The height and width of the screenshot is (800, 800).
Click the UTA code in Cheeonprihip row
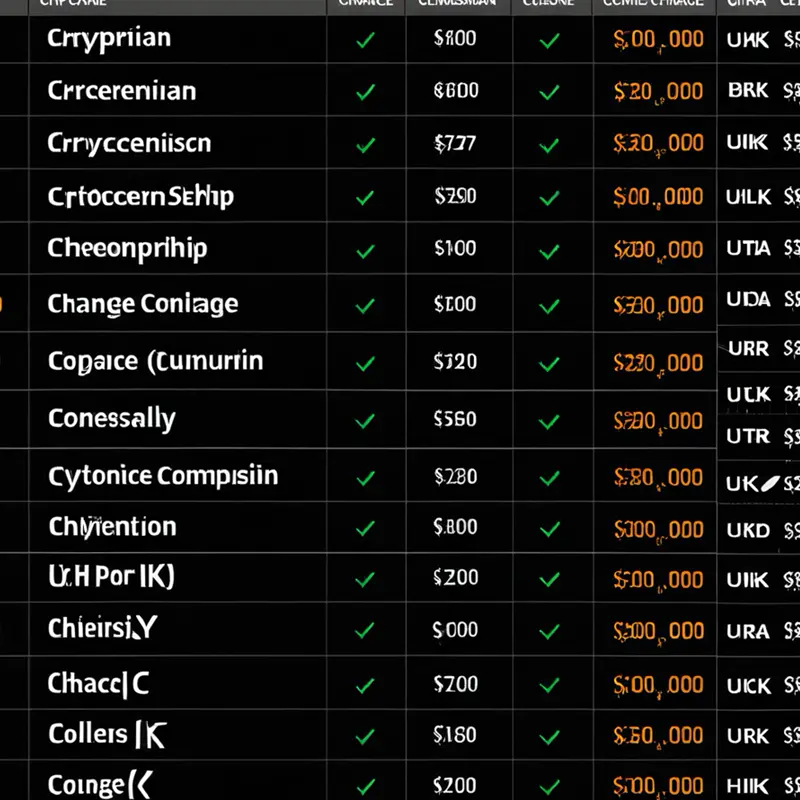(748, 248)
